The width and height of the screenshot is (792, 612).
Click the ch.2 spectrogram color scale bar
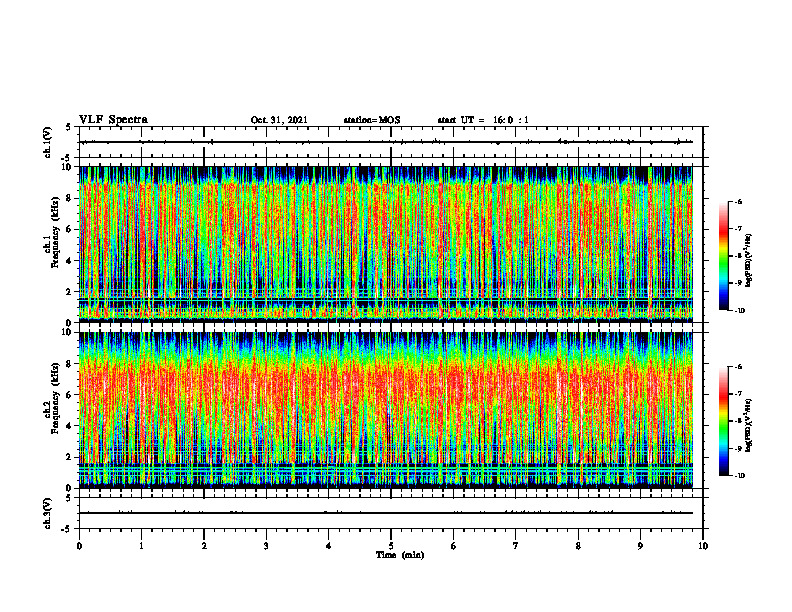coord(723,421)
